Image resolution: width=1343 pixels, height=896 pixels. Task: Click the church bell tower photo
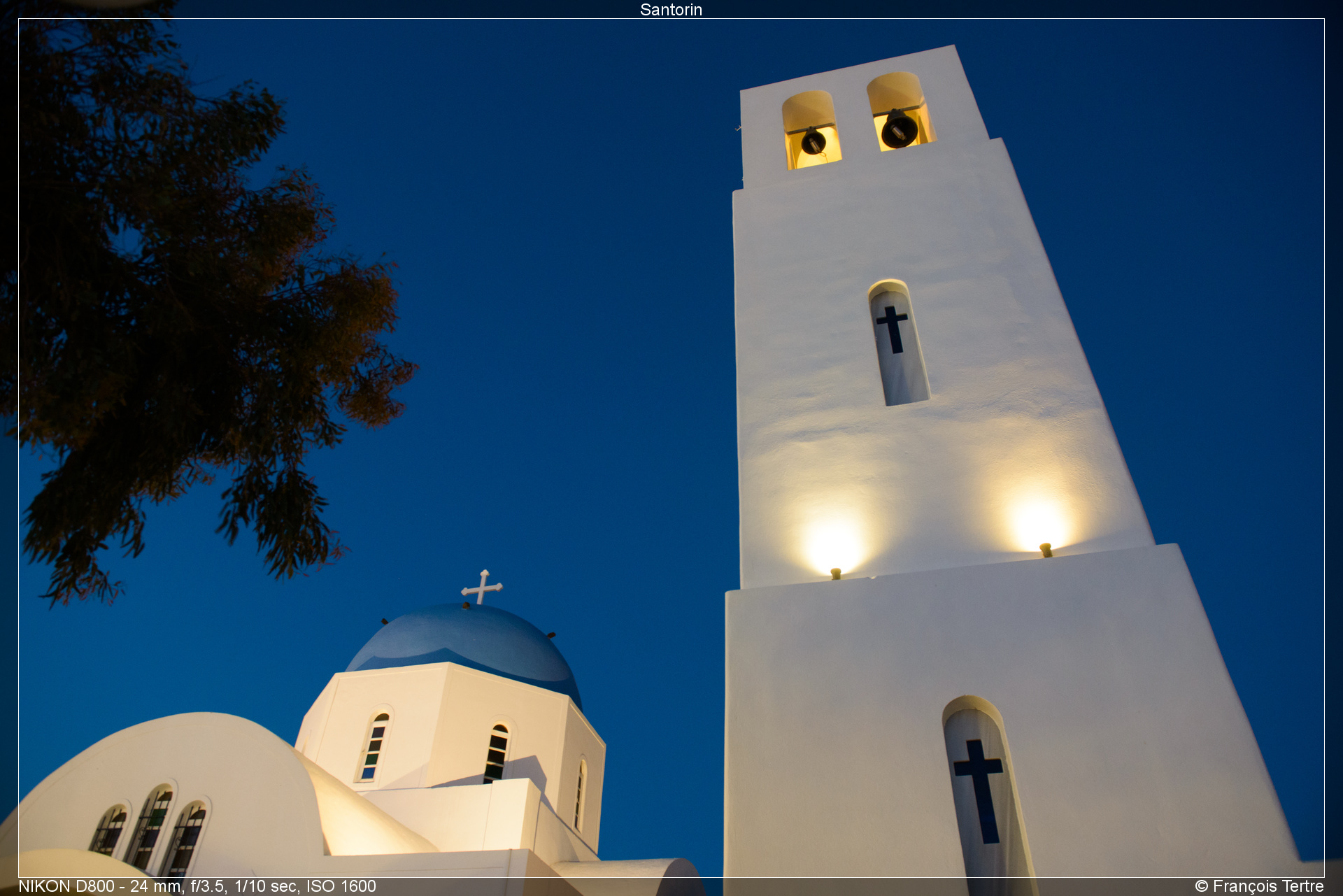[x=671, y=448]
